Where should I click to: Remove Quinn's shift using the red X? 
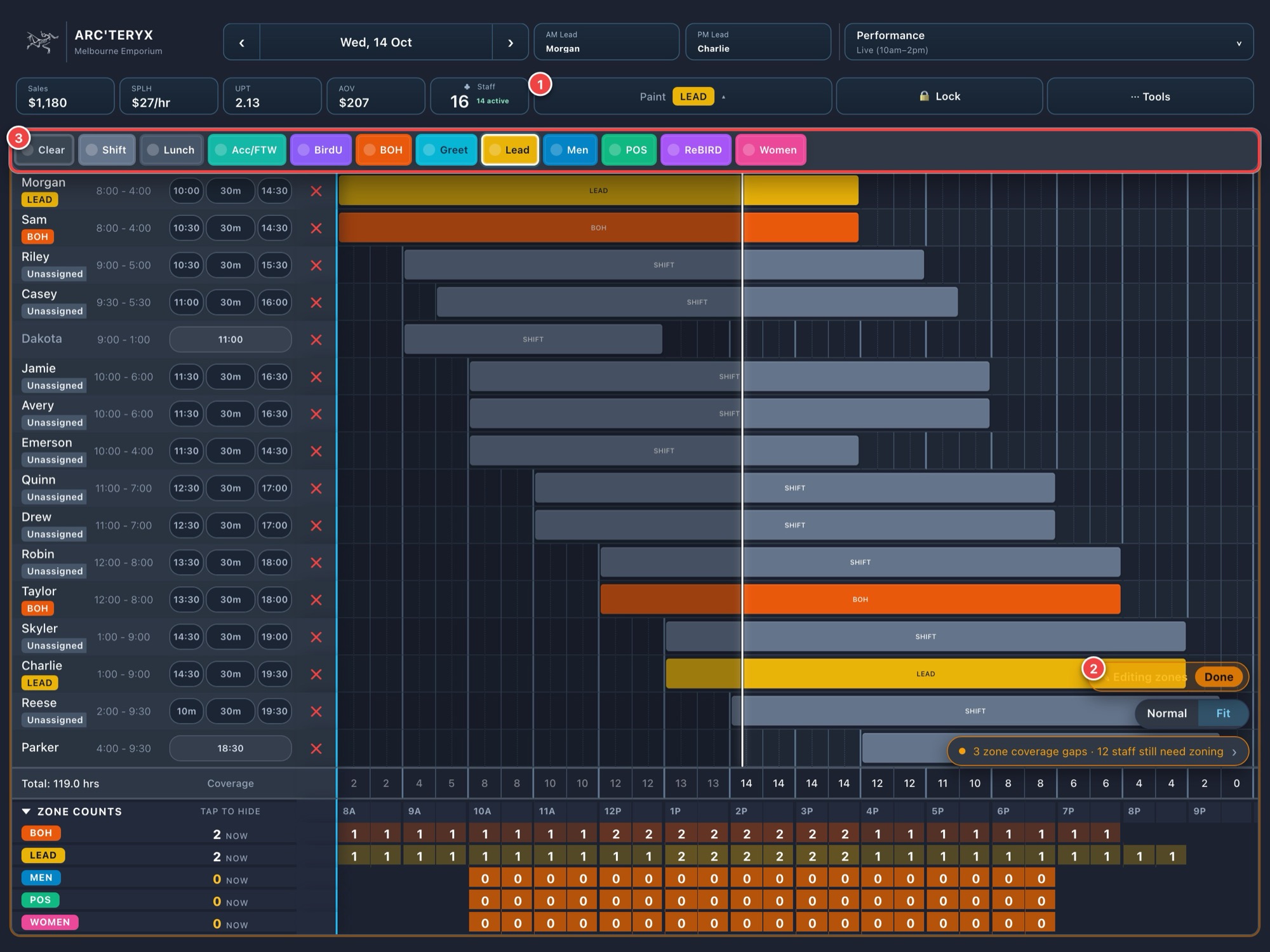[x=316, y=488]
